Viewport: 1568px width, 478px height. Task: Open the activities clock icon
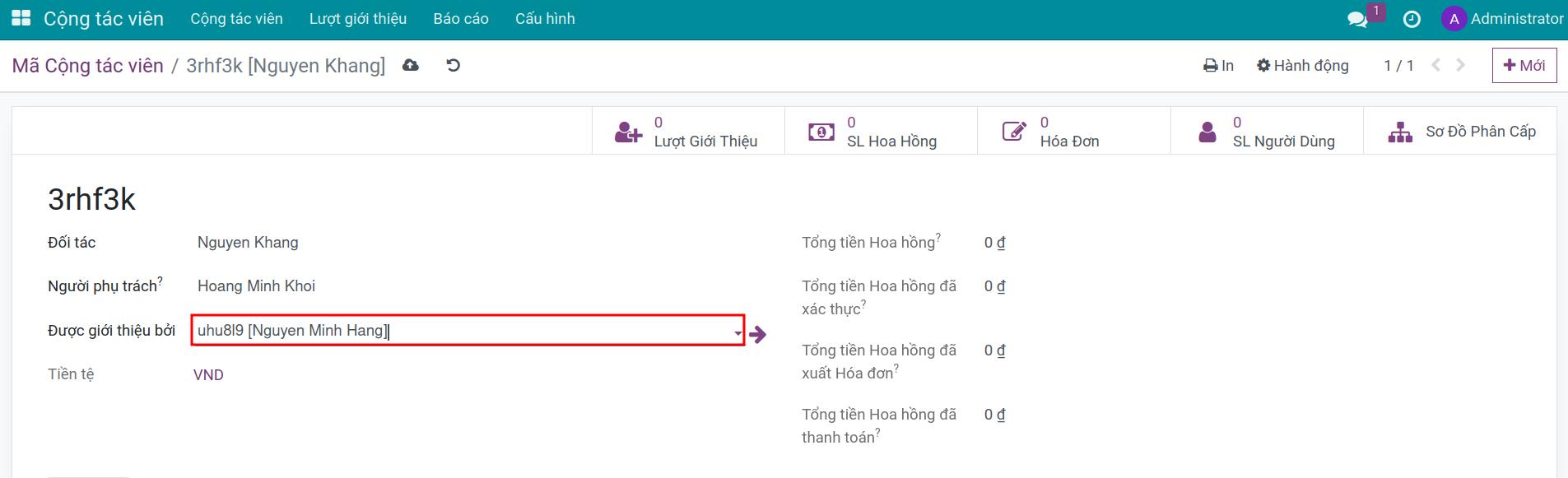(1412, 19)
